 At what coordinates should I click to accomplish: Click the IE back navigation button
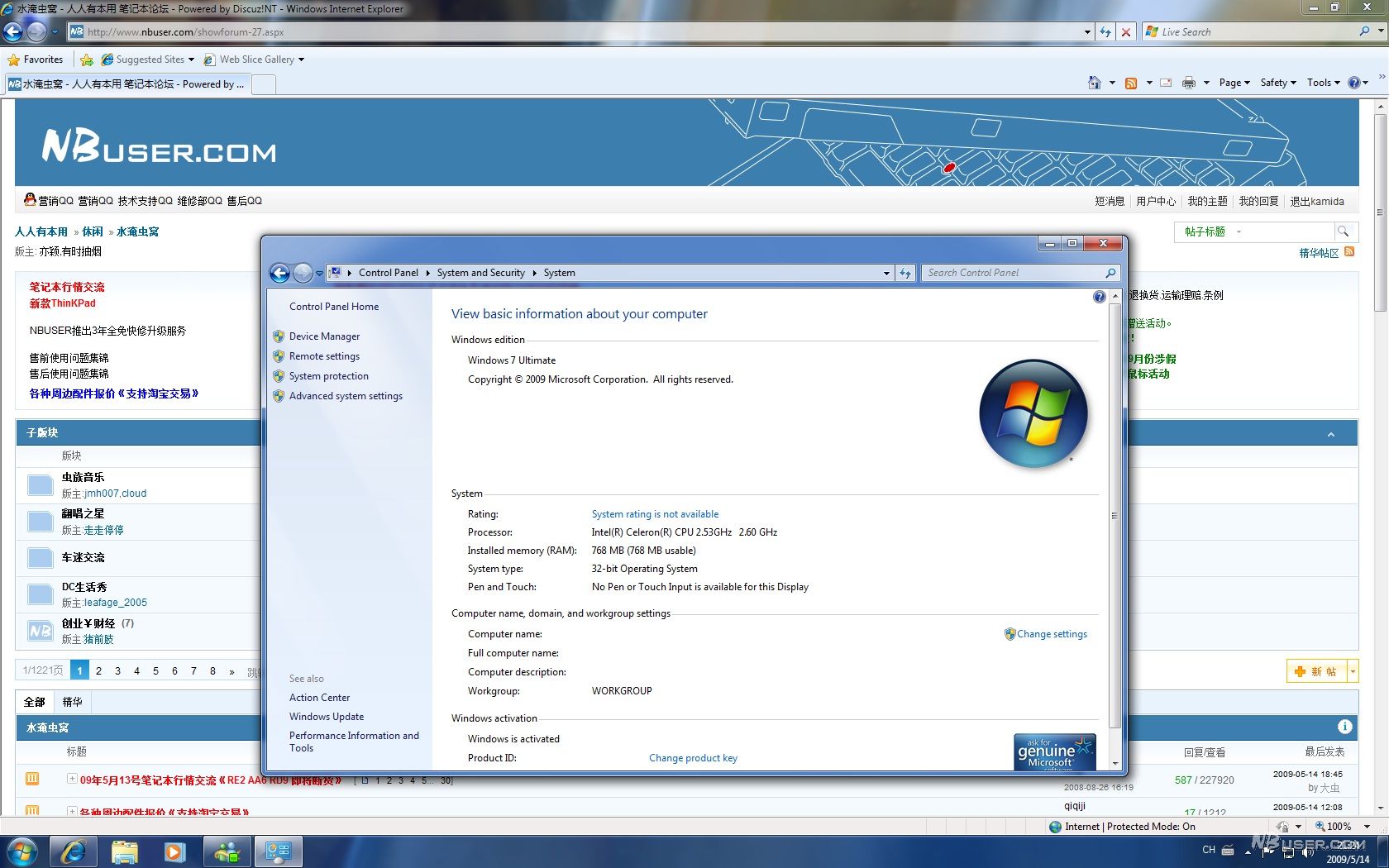(12, 31)
